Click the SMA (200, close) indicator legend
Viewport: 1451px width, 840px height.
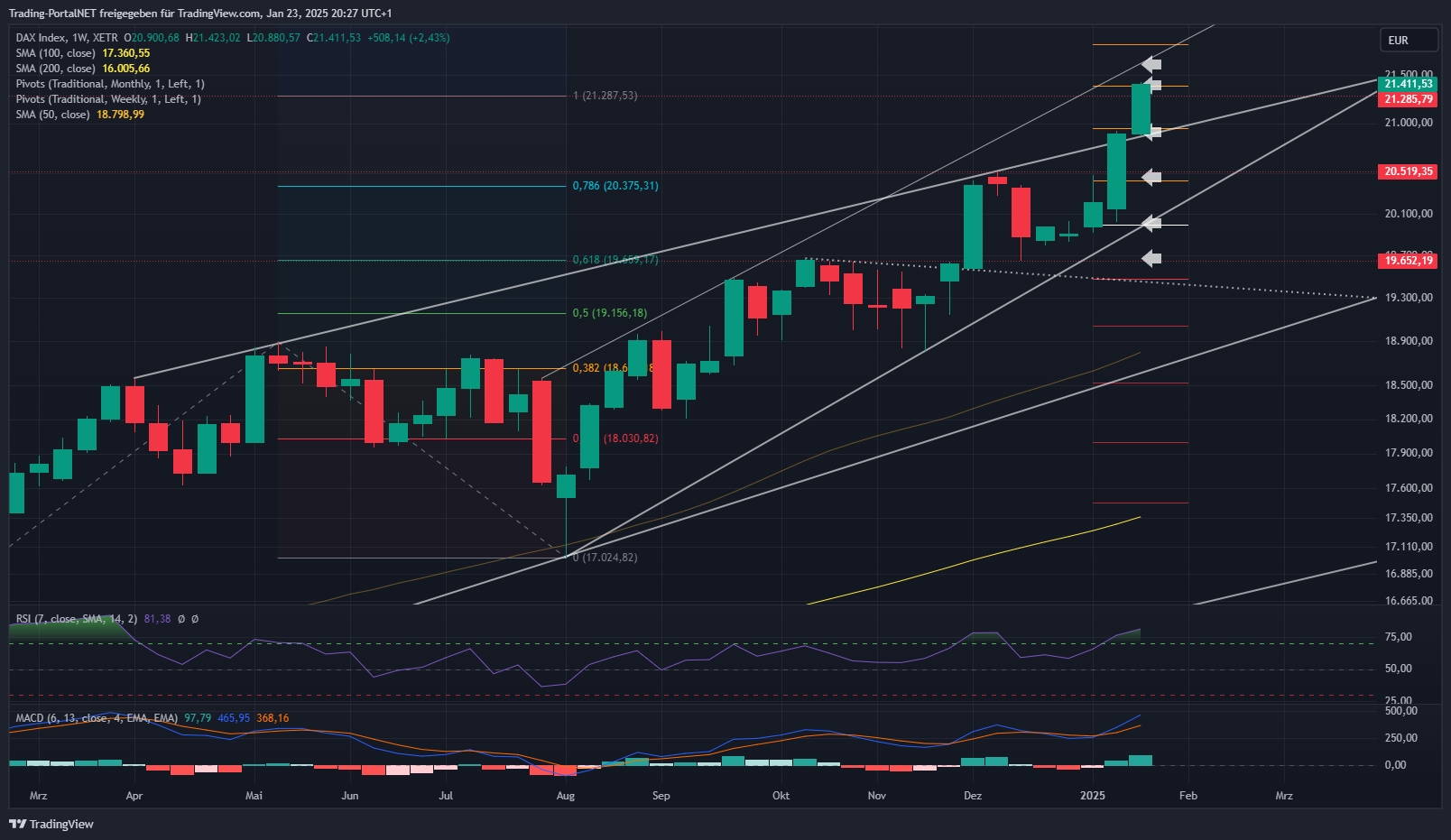[83, 69]
